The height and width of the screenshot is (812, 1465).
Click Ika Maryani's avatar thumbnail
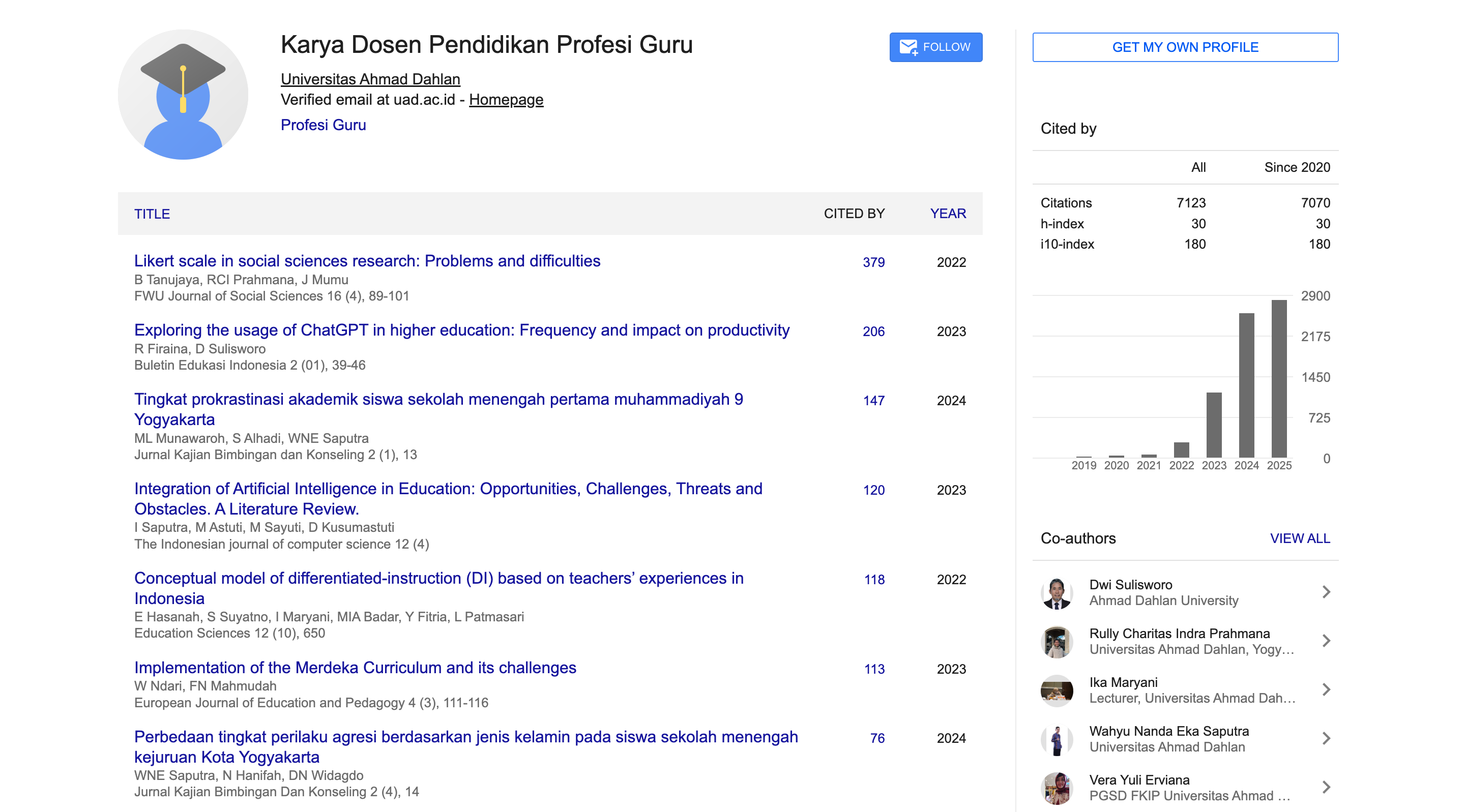pos(1056,690)
